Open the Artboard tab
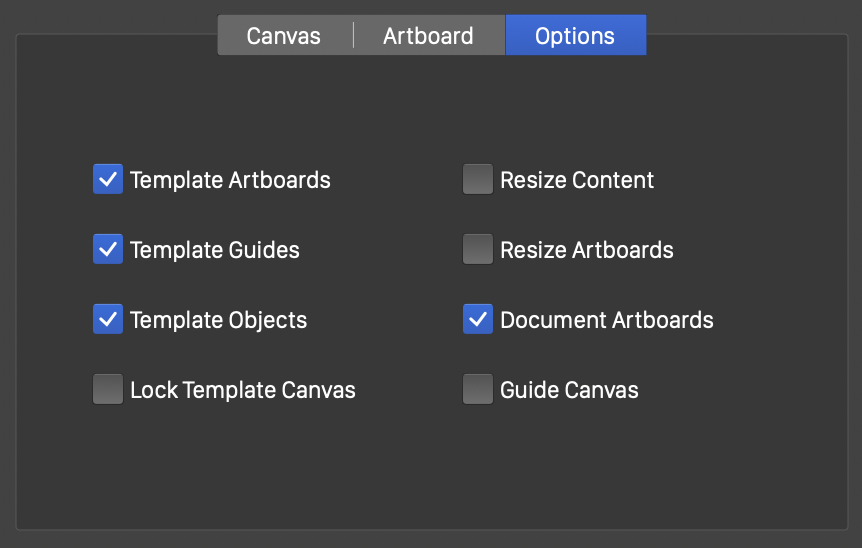862x548 pixels. [428, 36]
